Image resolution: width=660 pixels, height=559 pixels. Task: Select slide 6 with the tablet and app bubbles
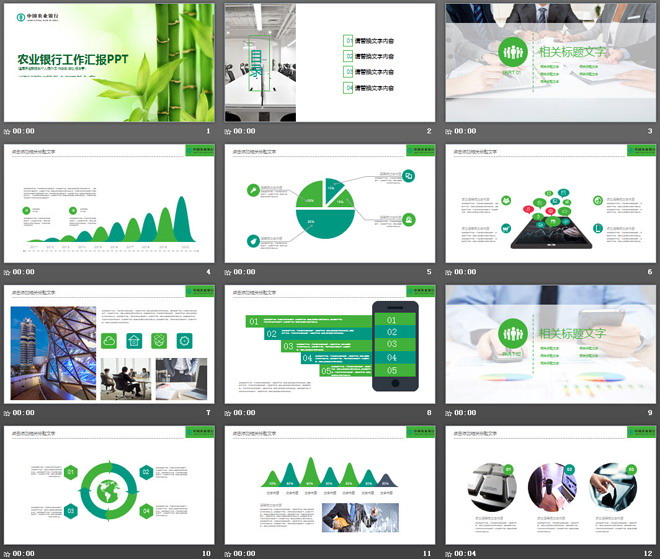click(550, 203)
